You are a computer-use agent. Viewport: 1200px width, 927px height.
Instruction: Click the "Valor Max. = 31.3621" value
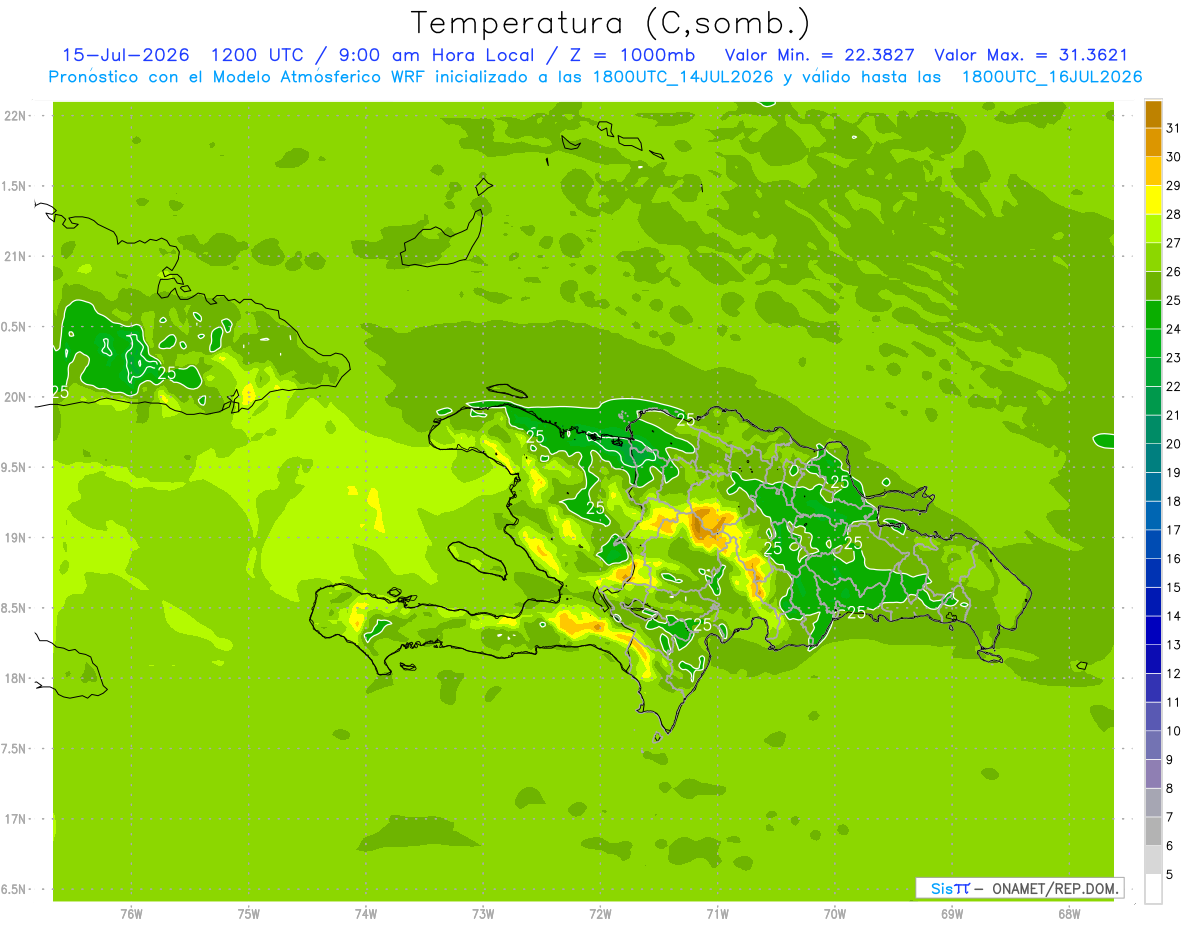(1030, 55)
